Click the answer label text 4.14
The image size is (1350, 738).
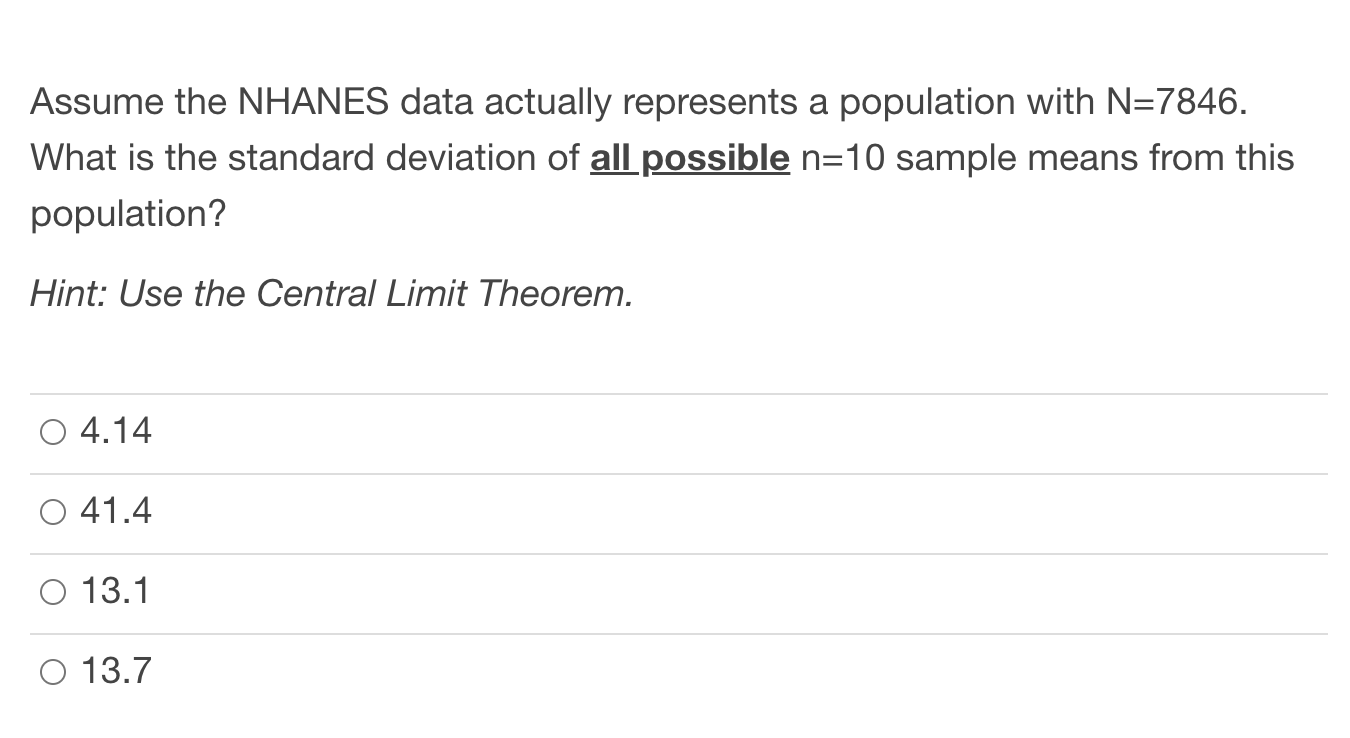pos(115,431)
